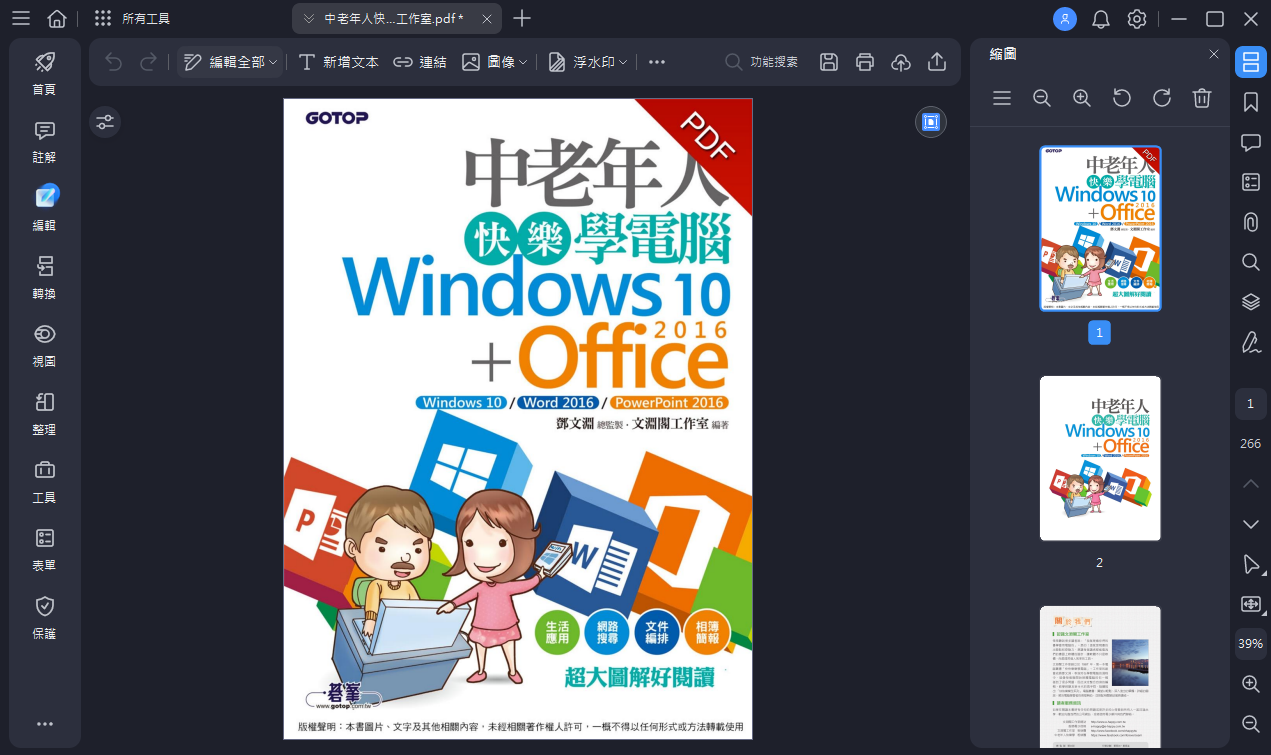Select page 2 thumbnail in 縮圖 panel
The image size is (1271, 755).
pyautogui.click(x=1099, y=458)
